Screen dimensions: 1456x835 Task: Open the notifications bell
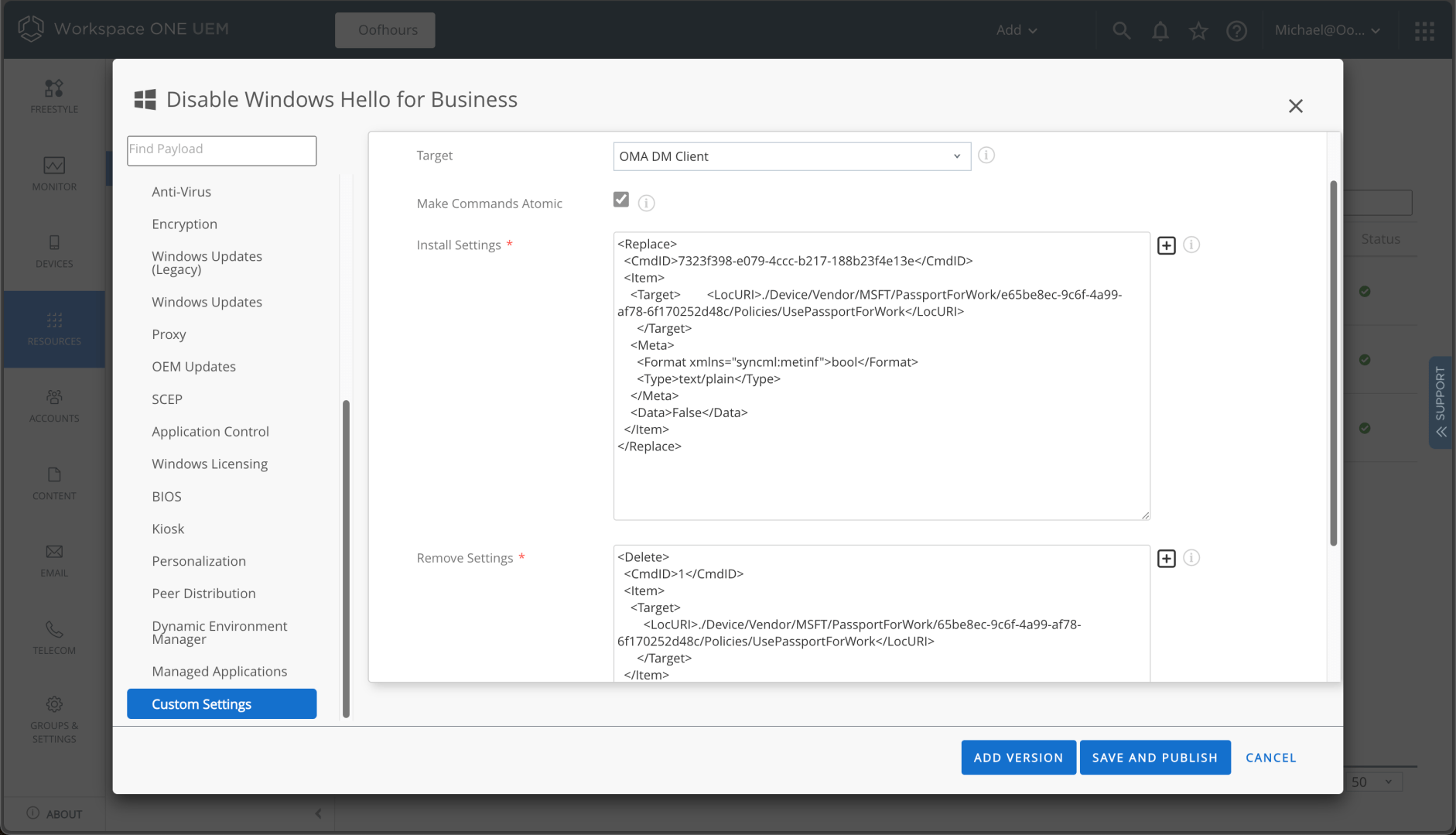point(1160,30)
